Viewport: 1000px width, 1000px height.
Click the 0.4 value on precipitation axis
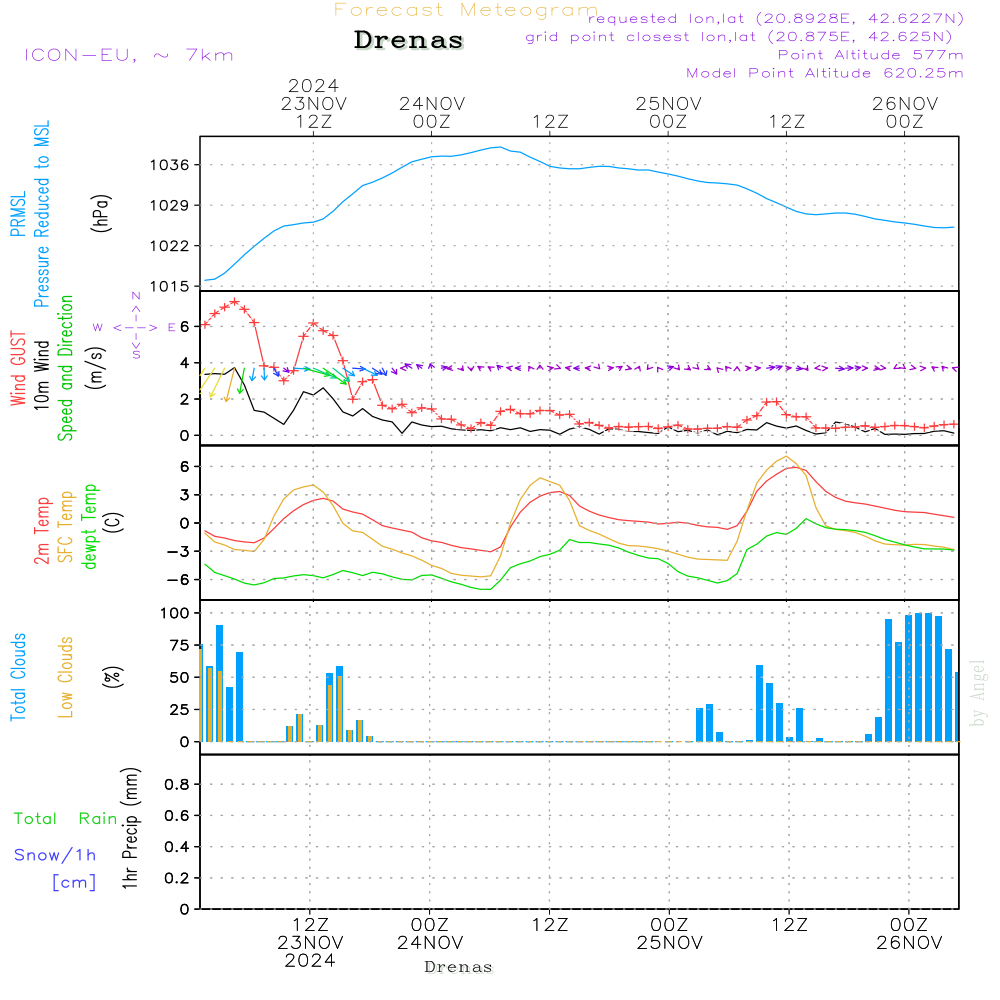coord(177,847)
